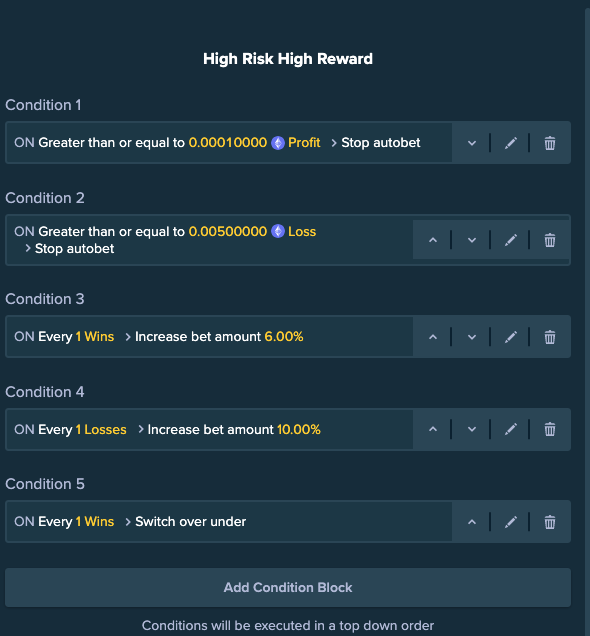This screenshot has width=590, height=636.
Task: Move Condition 2 up with chevron
Action: [433, 240]
